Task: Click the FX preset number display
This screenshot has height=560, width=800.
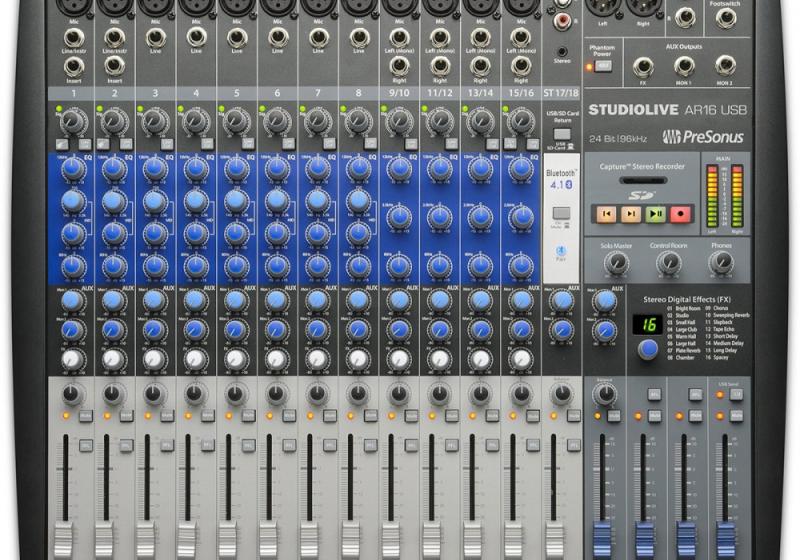Action: (648, 325)
